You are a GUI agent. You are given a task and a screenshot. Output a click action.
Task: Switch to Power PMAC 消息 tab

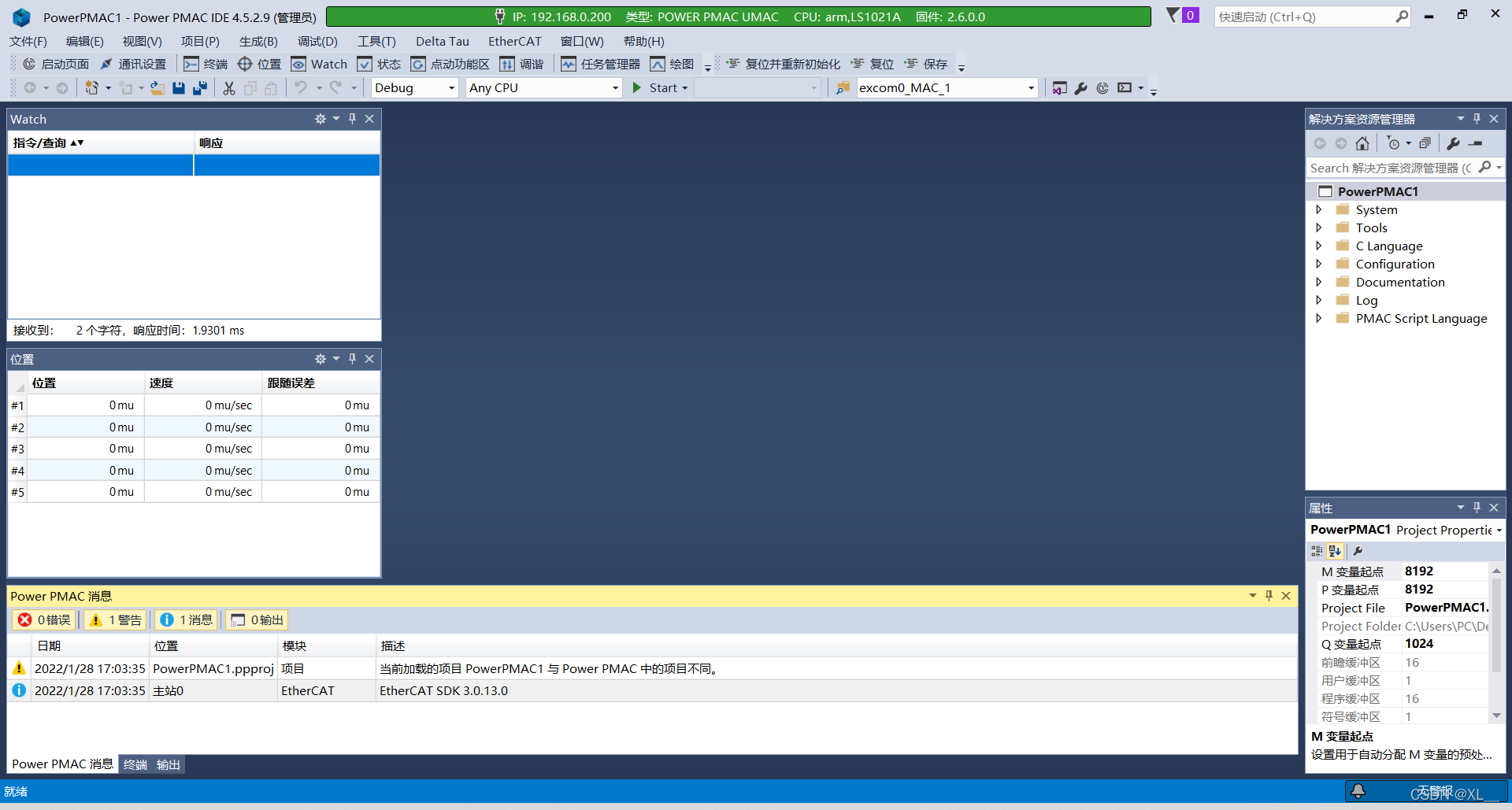coord(62,764)
